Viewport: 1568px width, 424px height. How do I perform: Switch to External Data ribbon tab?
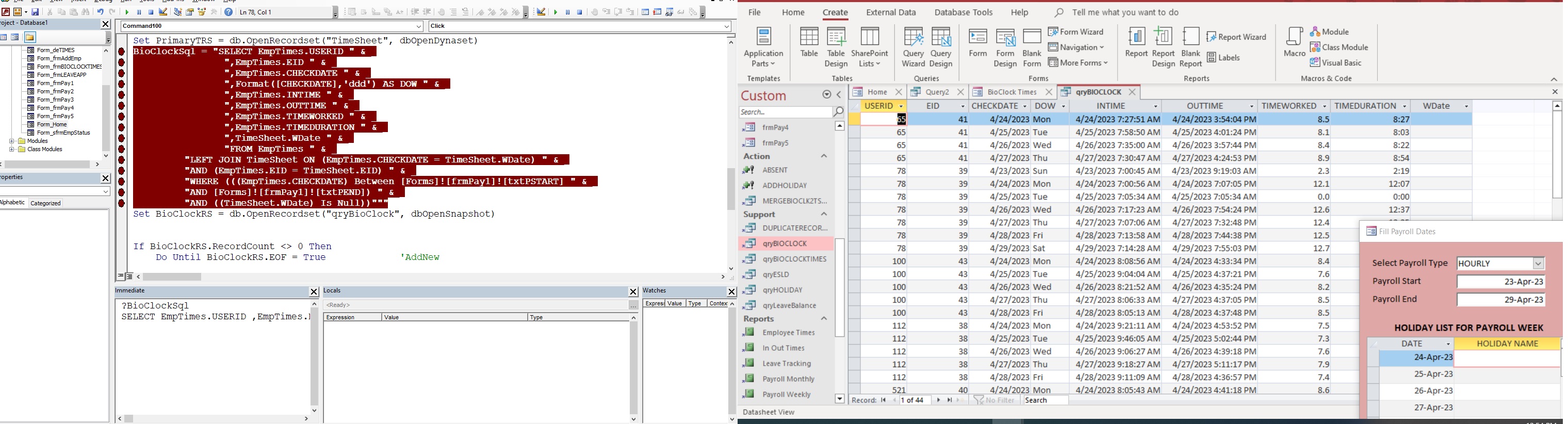tap(891, 12)
